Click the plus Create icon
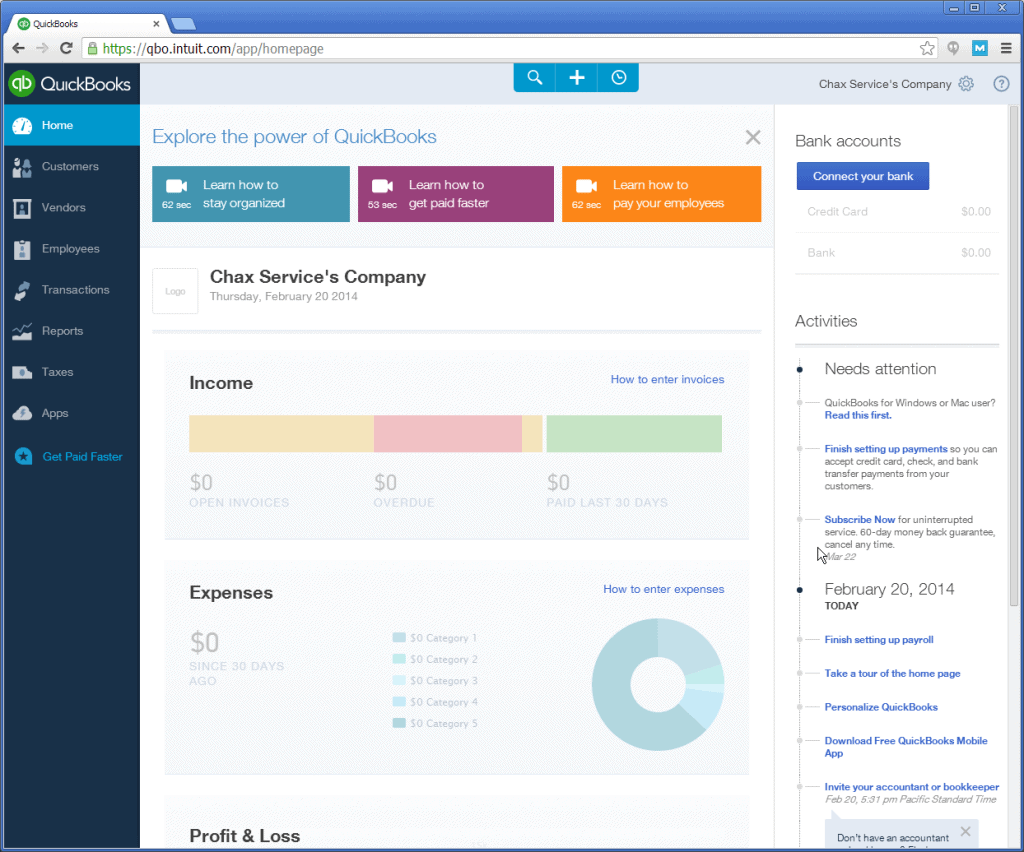The width and height of the screenshot is (1024, 852). (577, 78)
